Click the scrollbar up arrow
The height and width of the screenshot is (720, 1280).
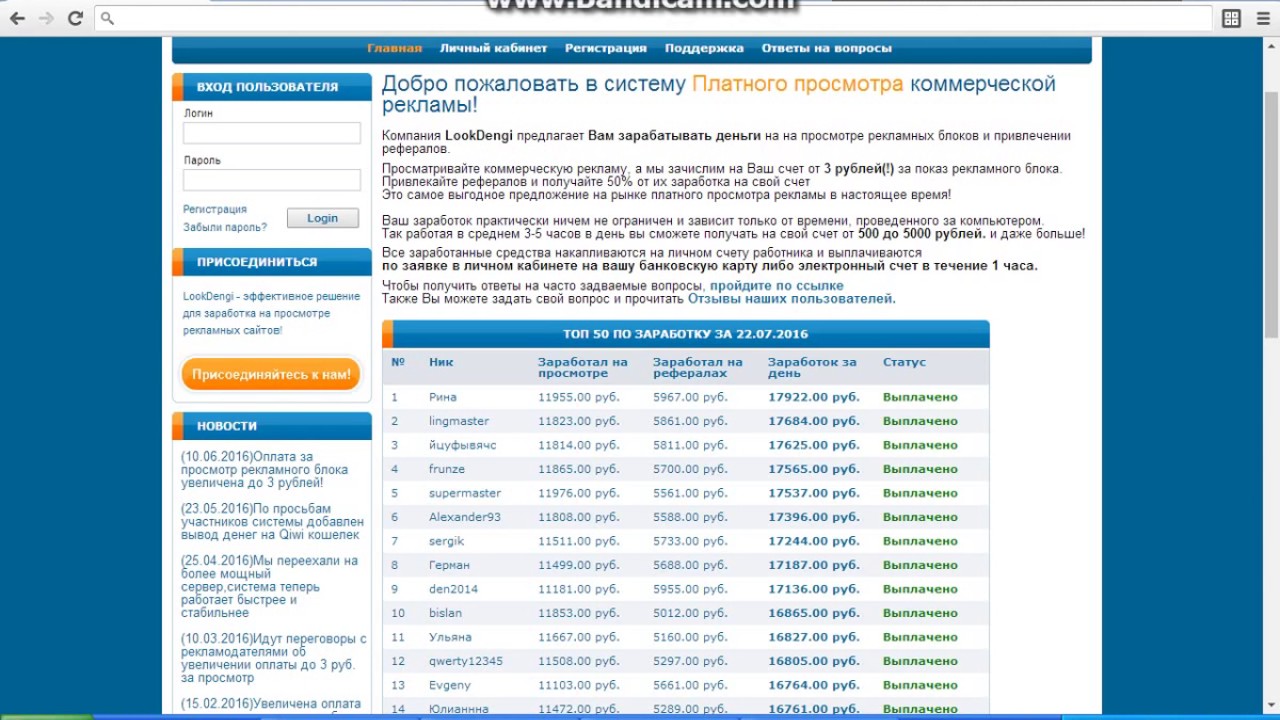[x=1271, y=47]
